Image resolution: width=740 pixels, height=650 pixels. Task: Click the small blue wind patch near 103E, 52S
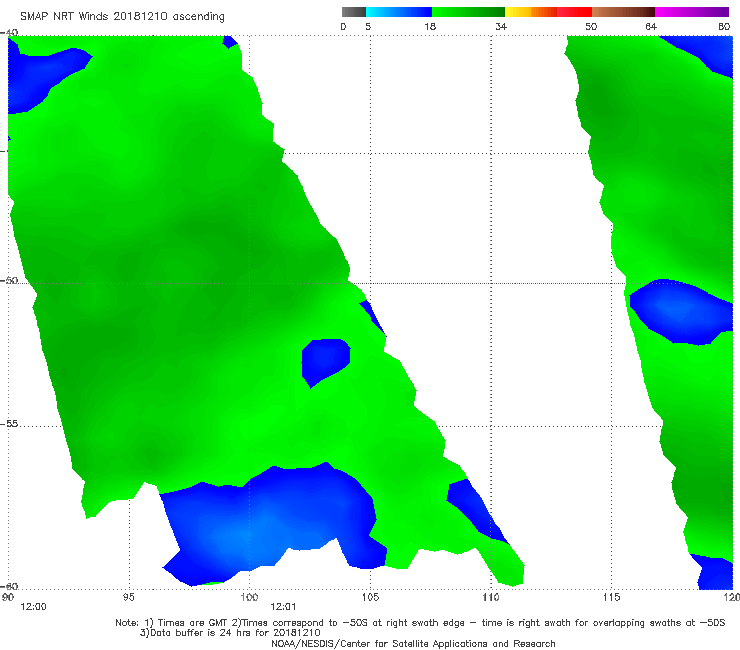[325, 362]
